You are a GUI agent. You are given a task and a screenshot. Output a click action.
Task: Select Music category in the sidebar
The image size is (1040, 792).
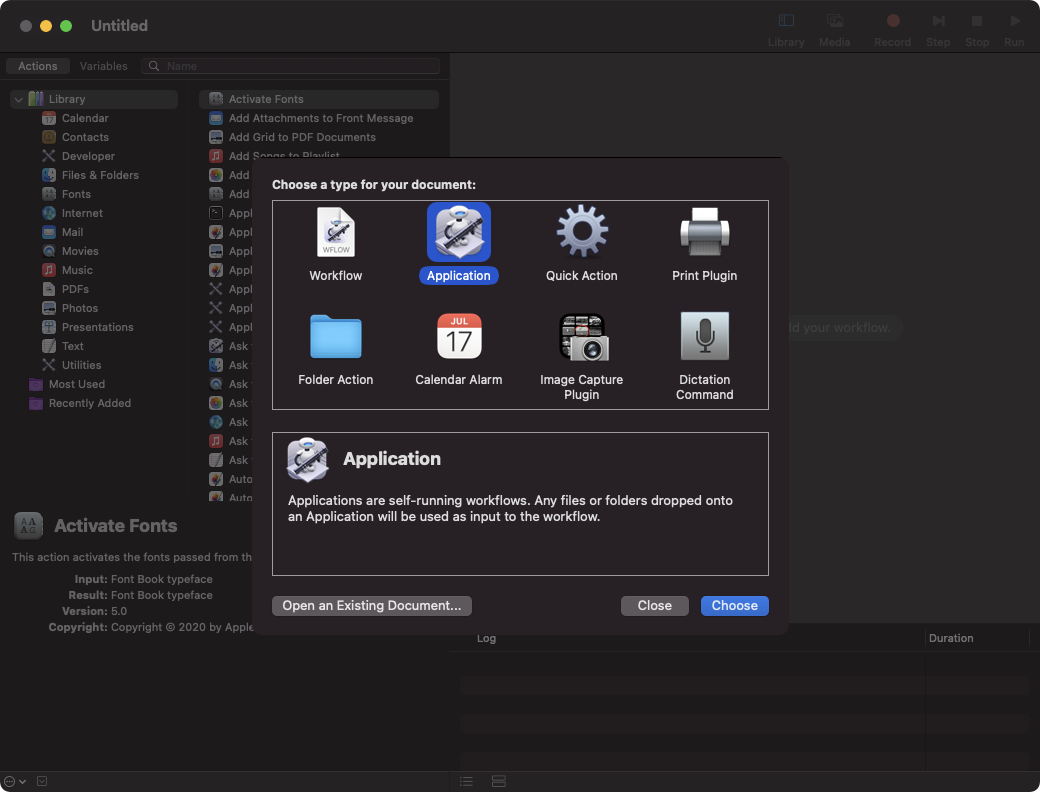(x=76, y=270)
